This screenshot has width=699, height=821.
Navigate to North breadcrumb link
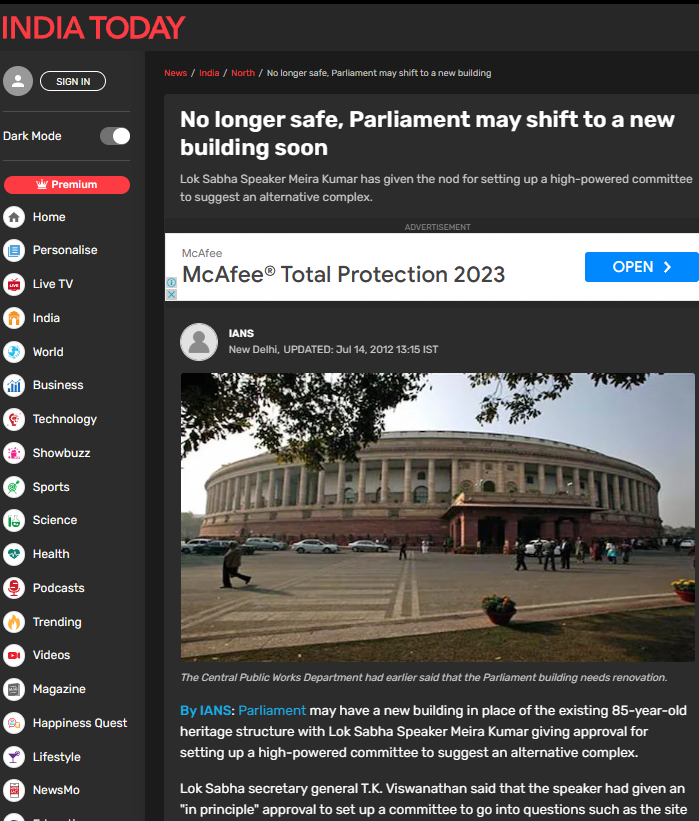tap(243, 73)
